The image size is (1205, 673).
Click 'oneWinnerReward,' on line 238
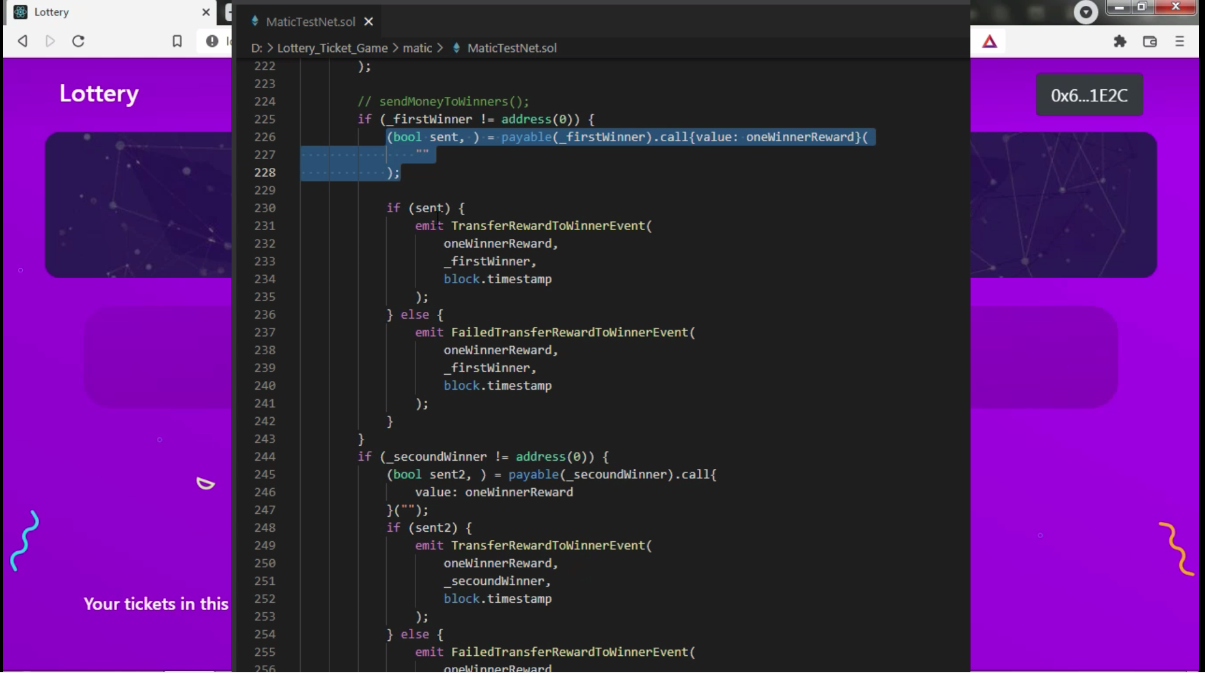click(501, 350)
